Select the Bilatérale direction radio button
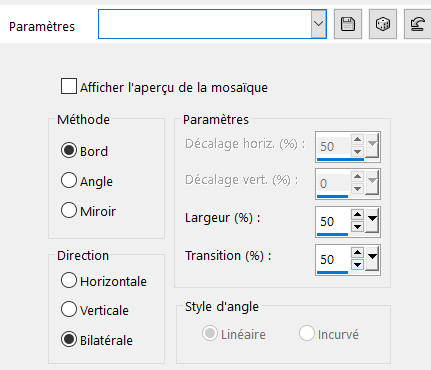 [x=69, y=339]
